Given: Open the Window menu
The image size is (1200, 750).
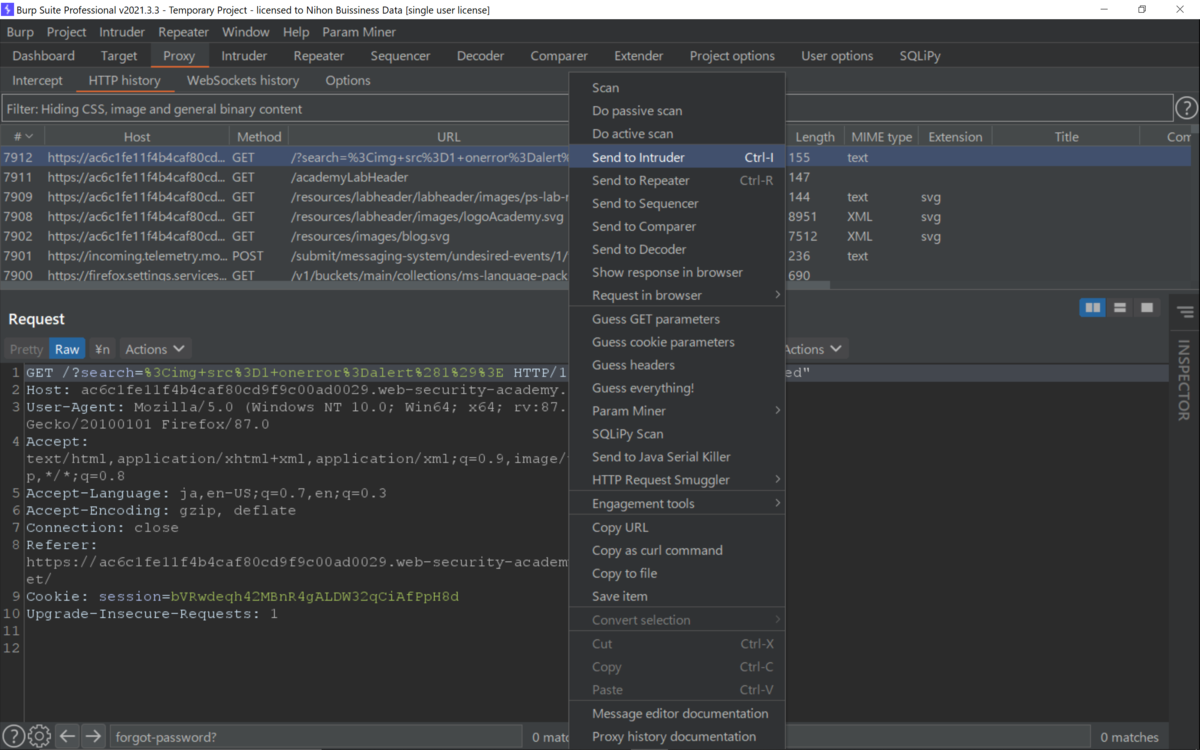Looking at the screenshot, I should click(x=245, y=32).
